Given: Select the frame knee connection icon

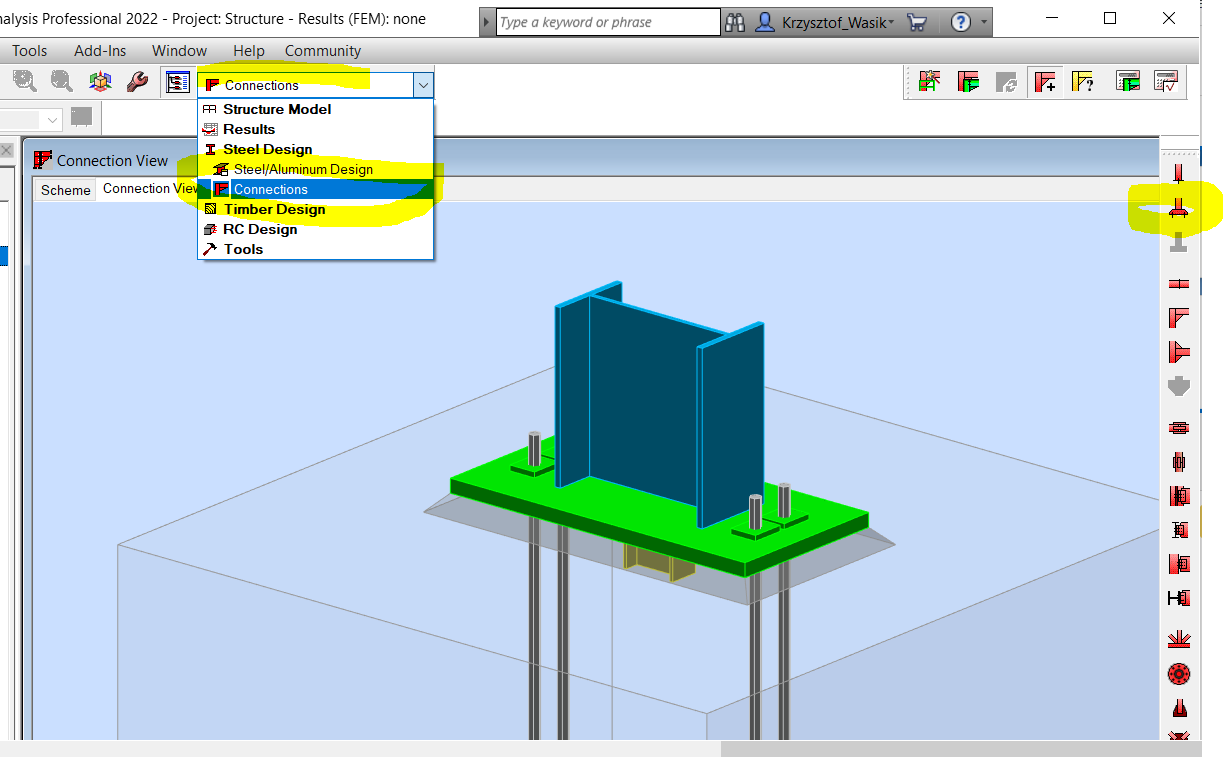Looking at the screenshot, I should click(1179, 318).
